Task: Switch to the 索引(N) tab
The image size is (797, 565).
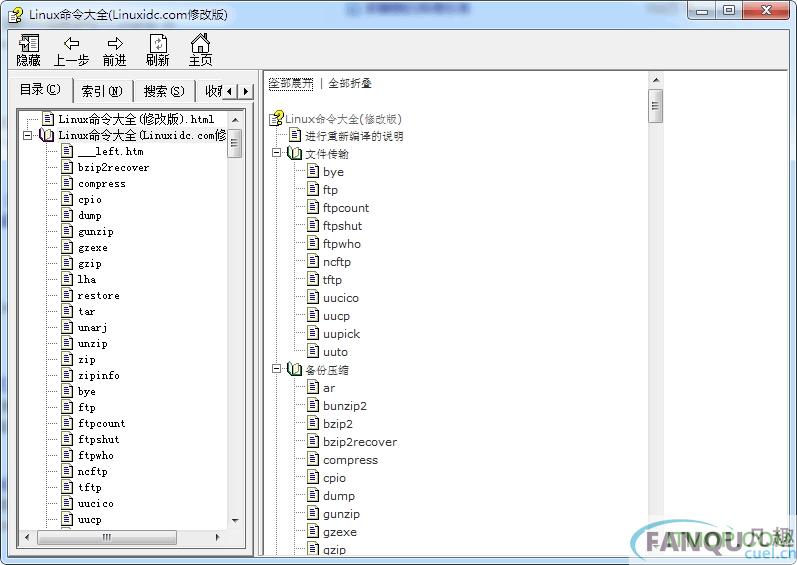Action: [103, 91]
